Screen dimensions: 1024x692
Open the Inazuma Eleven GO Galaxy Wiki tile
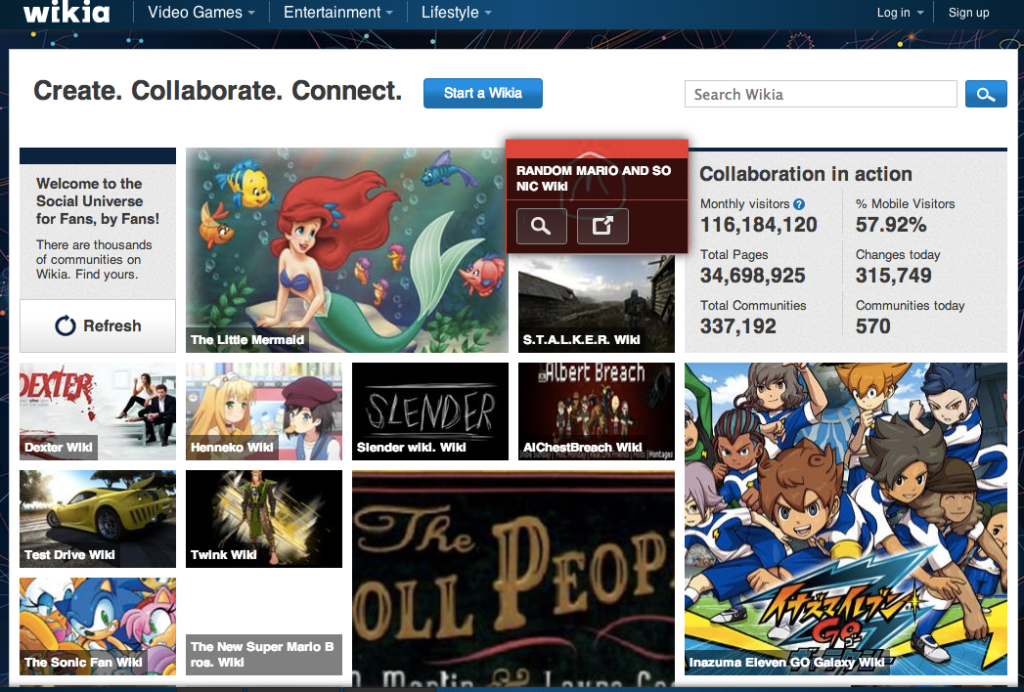[x=846, y=519]
